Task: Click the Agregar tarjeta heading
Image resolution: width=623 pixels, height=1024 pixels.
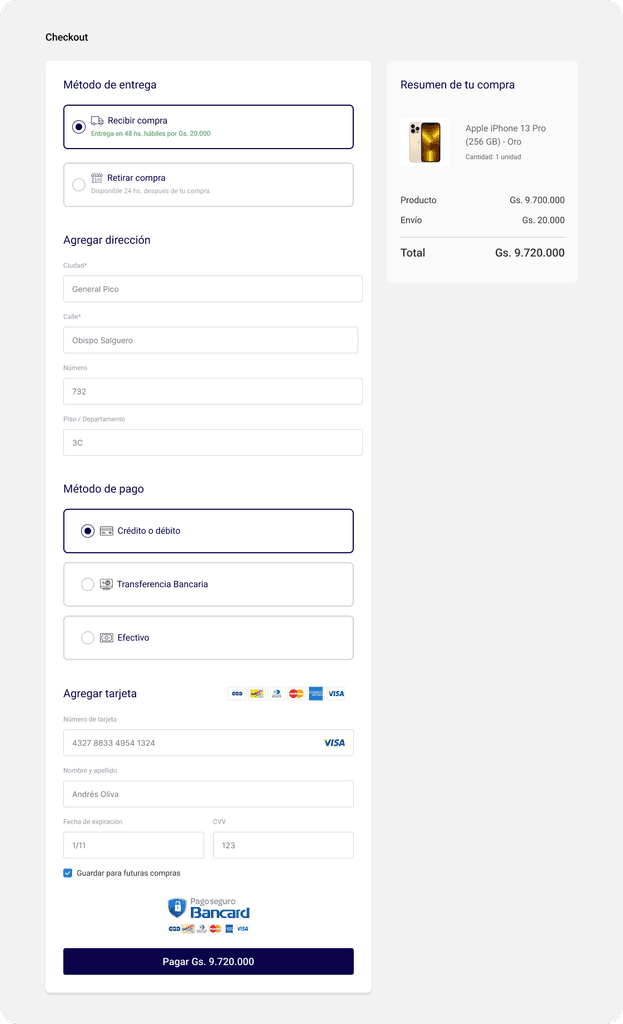Action: (100, 694)
